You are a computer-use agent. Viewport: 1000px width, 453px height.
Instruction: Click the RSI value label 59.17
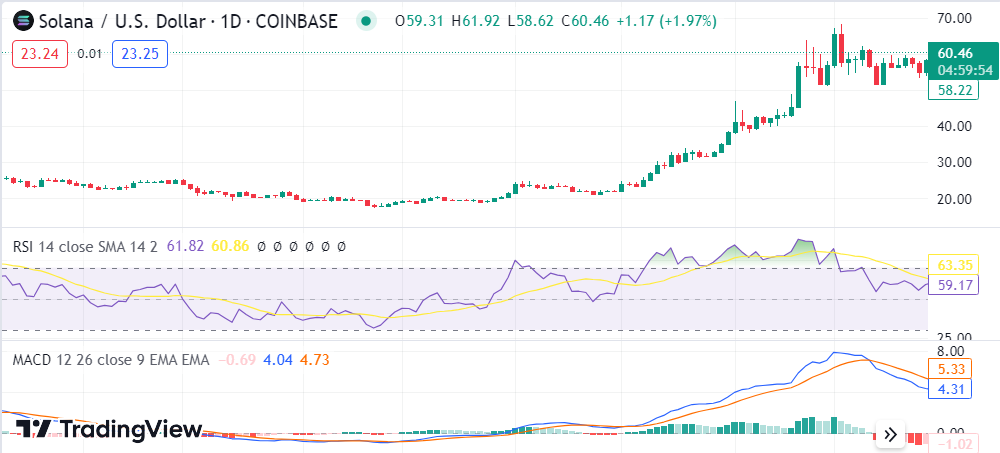(953, 285)
